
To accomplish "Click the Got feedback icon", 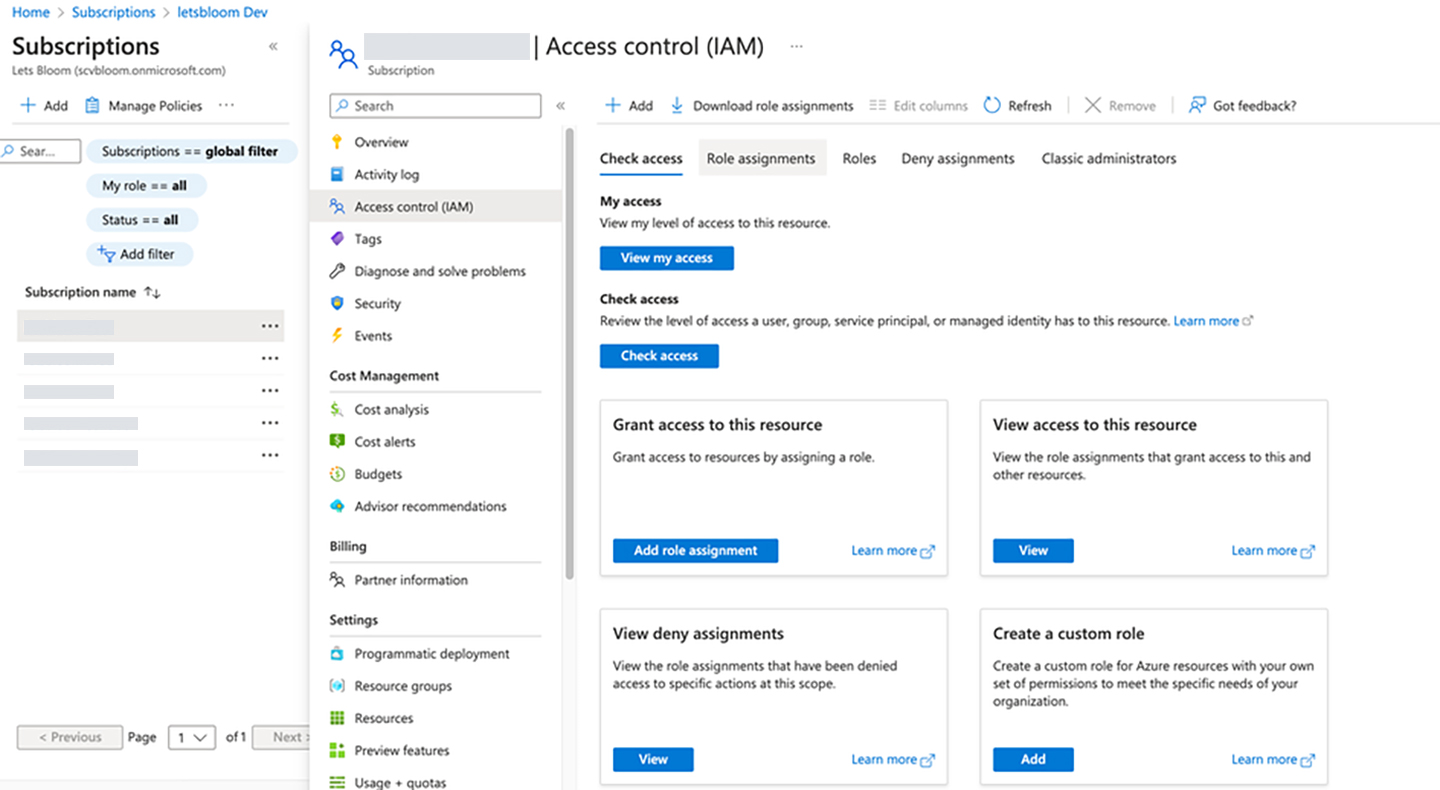I will 1197,105.
